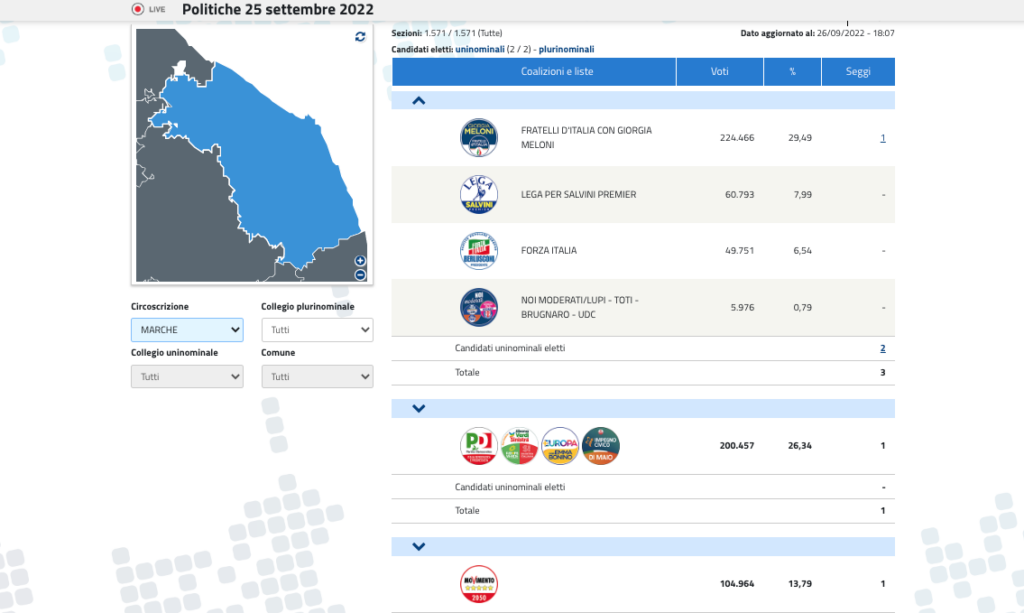Click the Fratelli d'Italia party logo
This screenshot has height=613, width=1024.
click(x=479, y=138)
